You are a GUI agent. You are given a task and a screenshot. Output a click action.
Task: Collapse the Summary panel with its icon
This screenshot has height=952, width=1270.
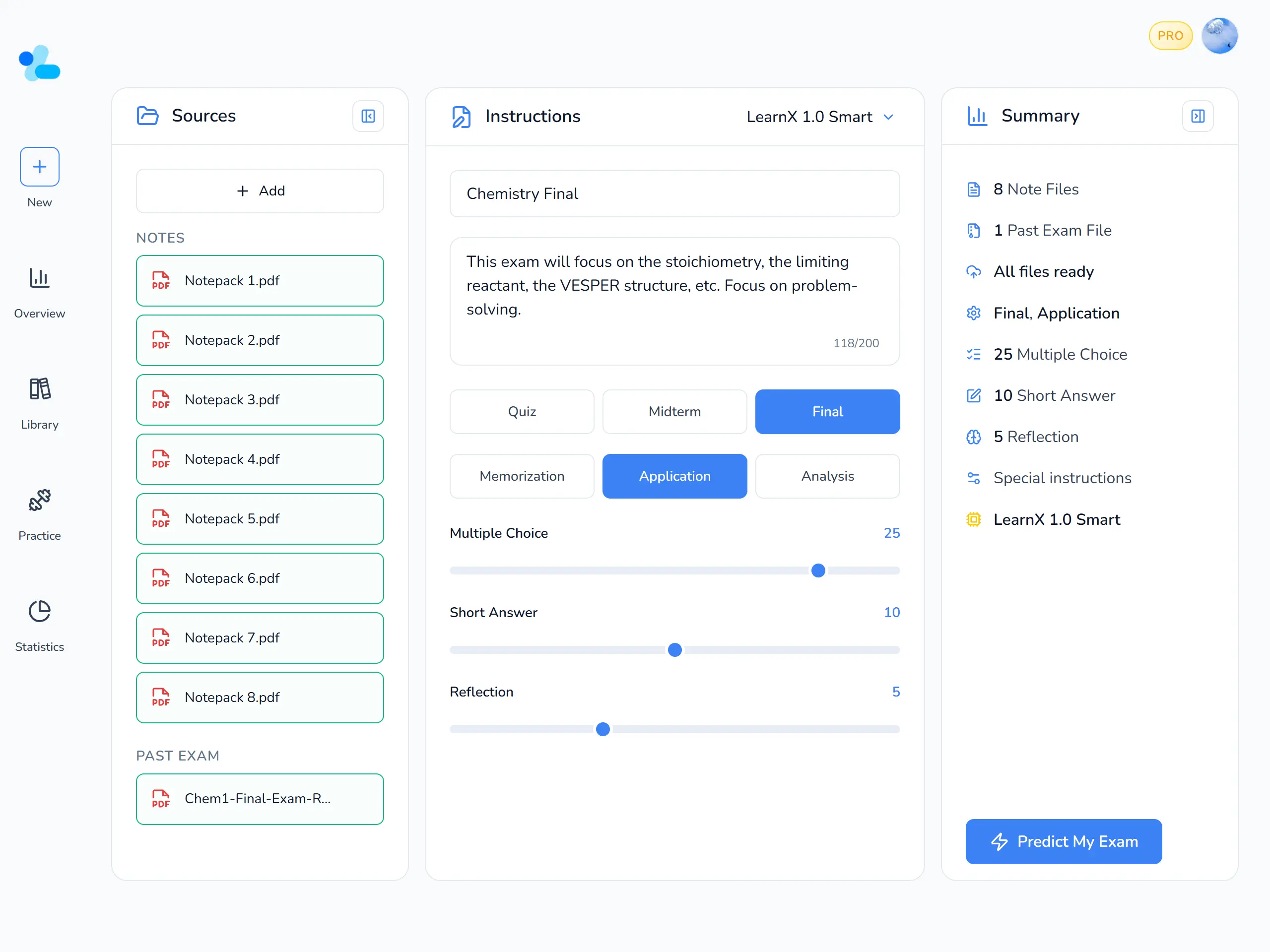[x=1198, y=117]
